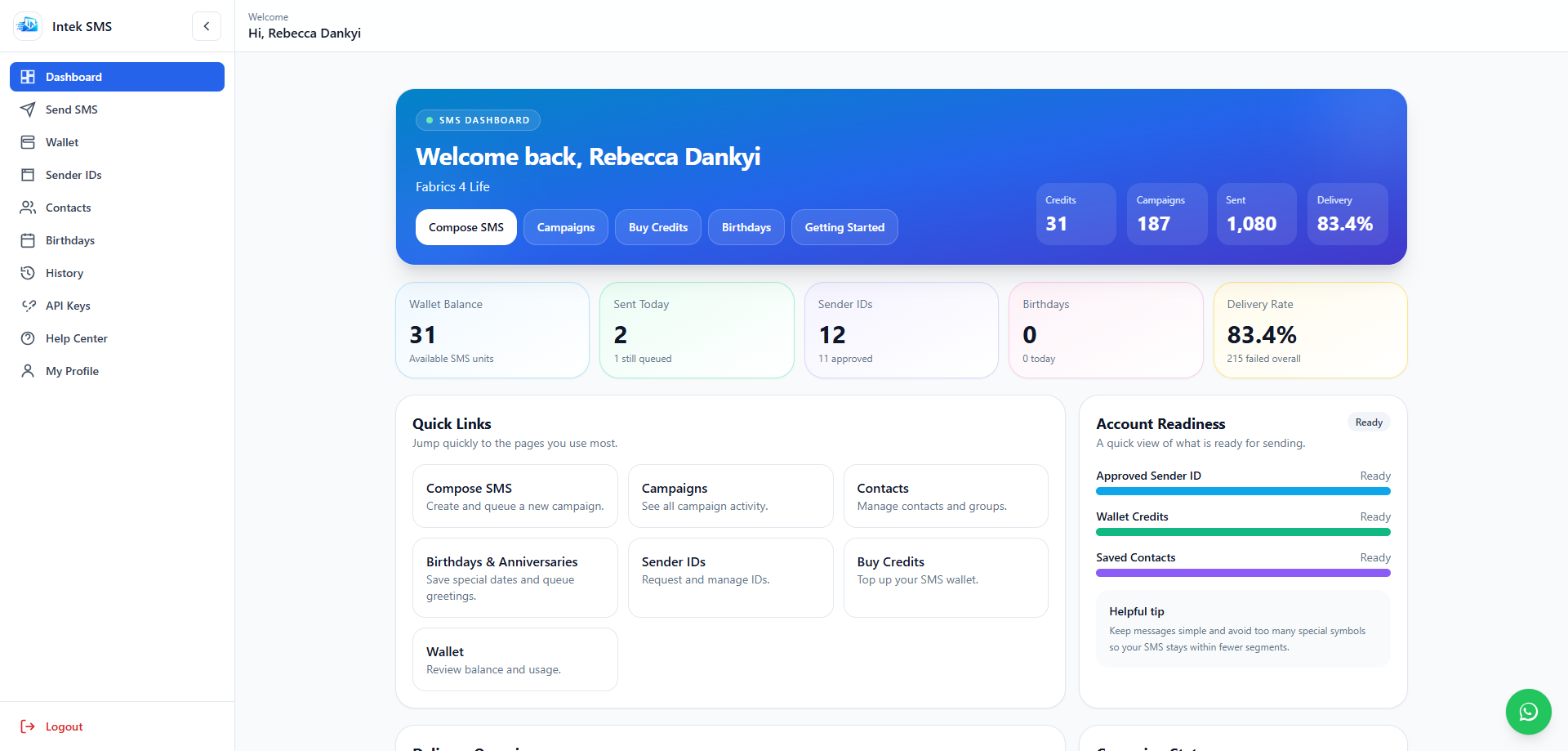Viewport: 1568px width, 751px height.
Task: Click the Campaigns button in banner
Action: 566,227
